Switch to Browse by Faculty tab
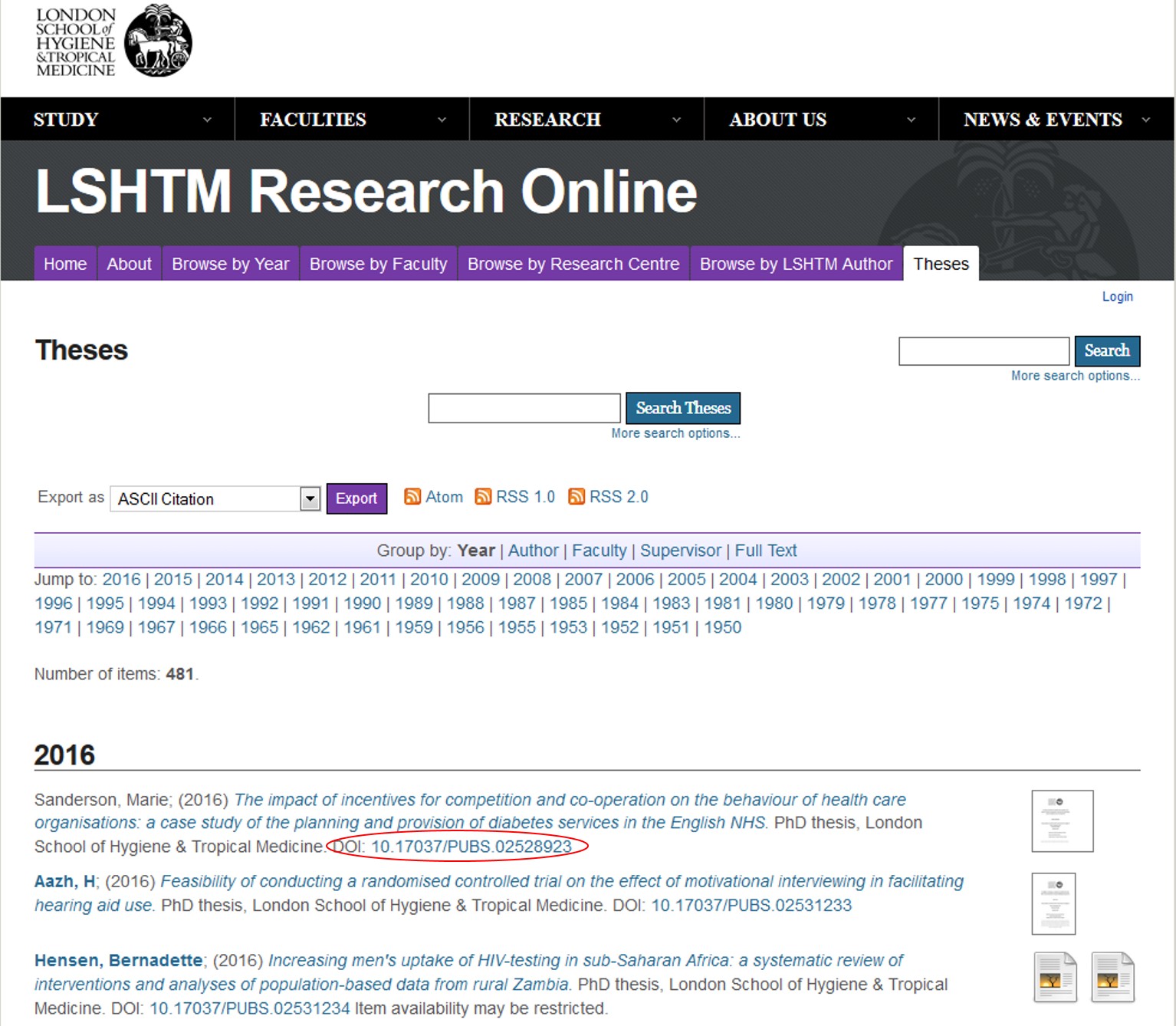 [x=378, y=264]
